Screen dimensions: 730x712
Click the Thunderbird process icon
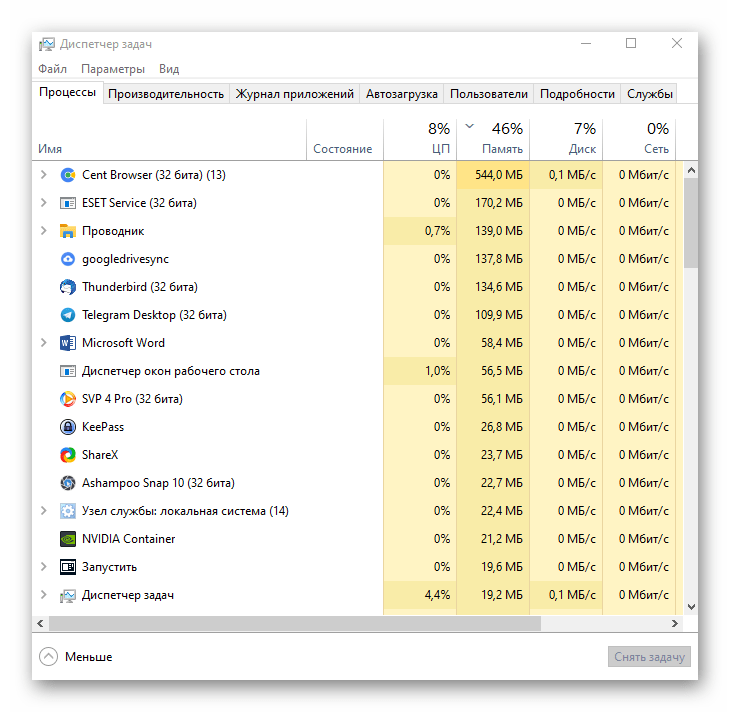point(68,287)
